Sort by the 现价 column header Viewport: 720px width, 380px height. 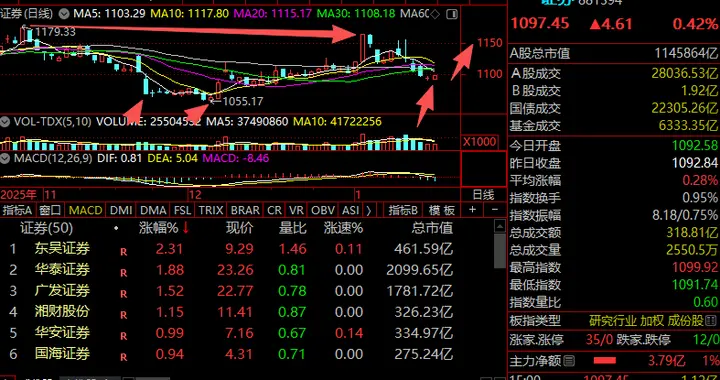[x=239, y=228]
